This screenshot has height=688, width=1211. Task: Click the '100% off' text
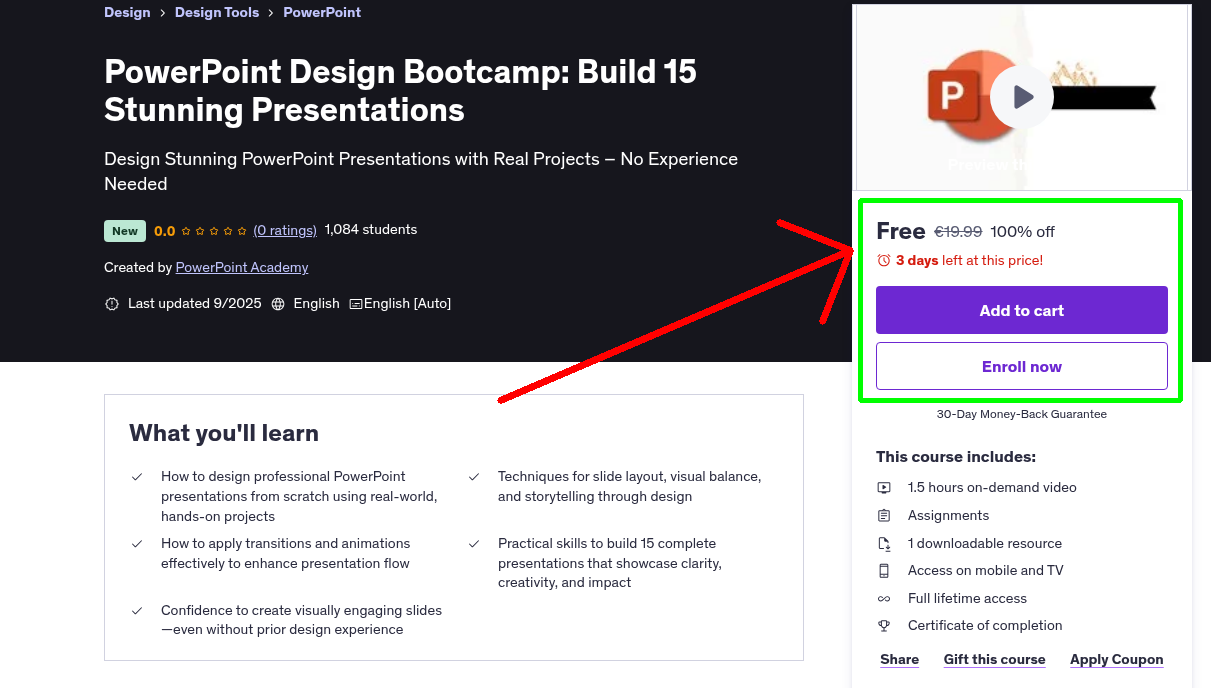click(x=1022, y=232)
